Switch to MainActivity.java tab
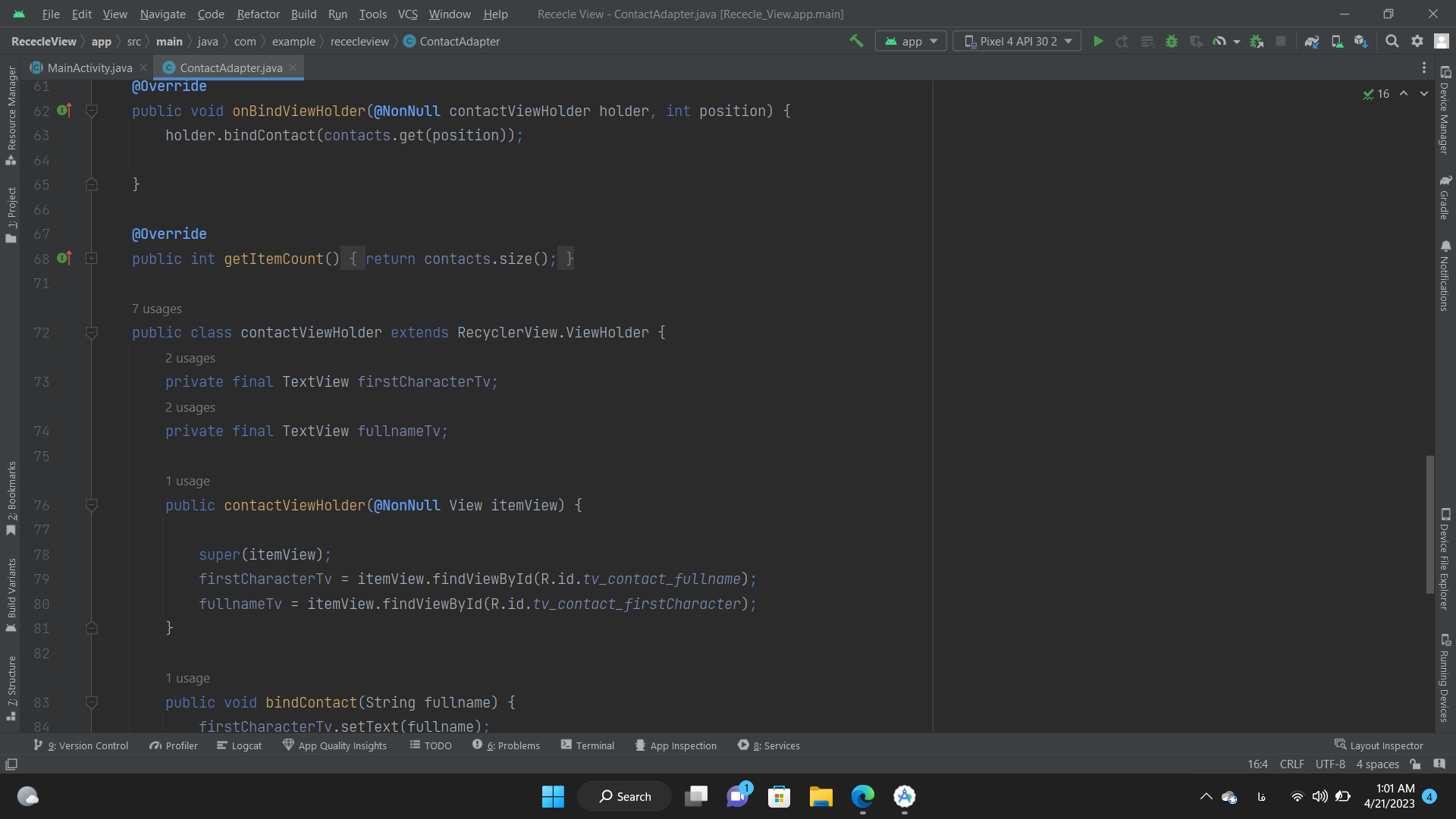This screenshot has height=819, width=1456. click(x=89, y=67)
